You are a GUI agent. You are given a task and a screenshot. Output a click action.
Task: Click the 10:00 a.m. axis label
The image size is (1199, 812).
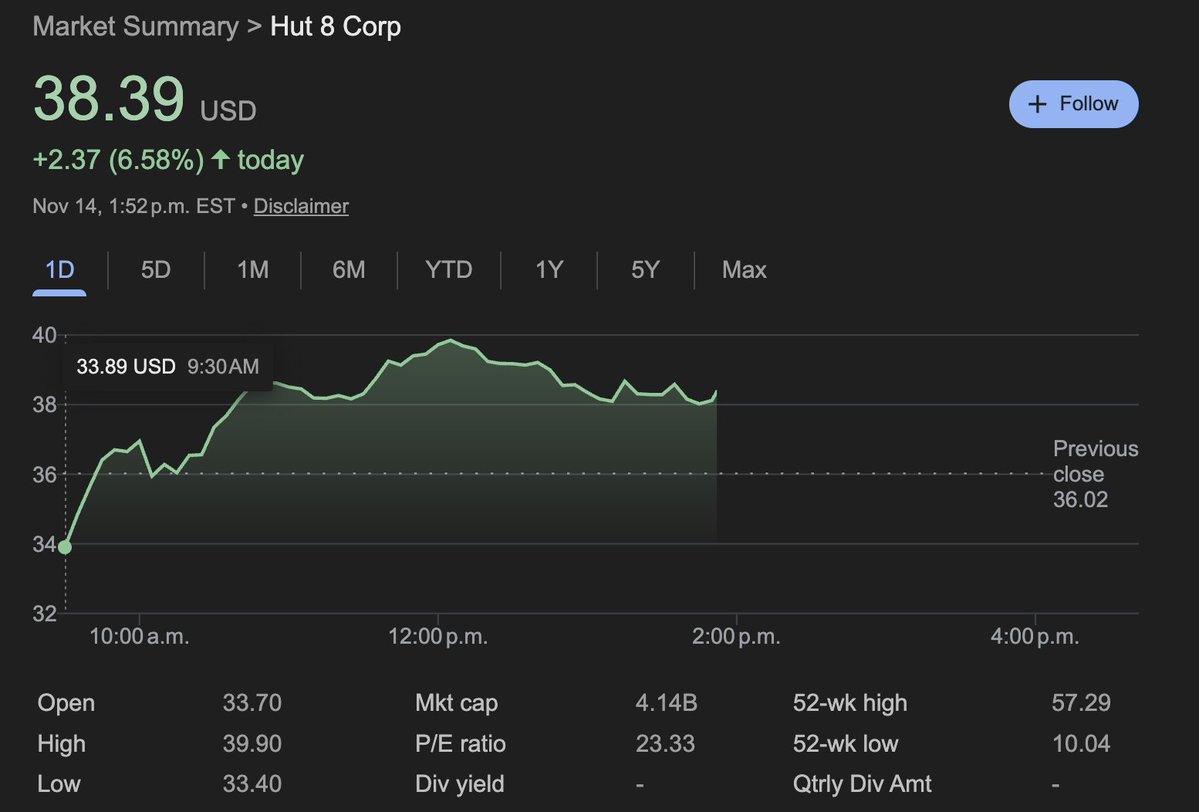[139, 636]
